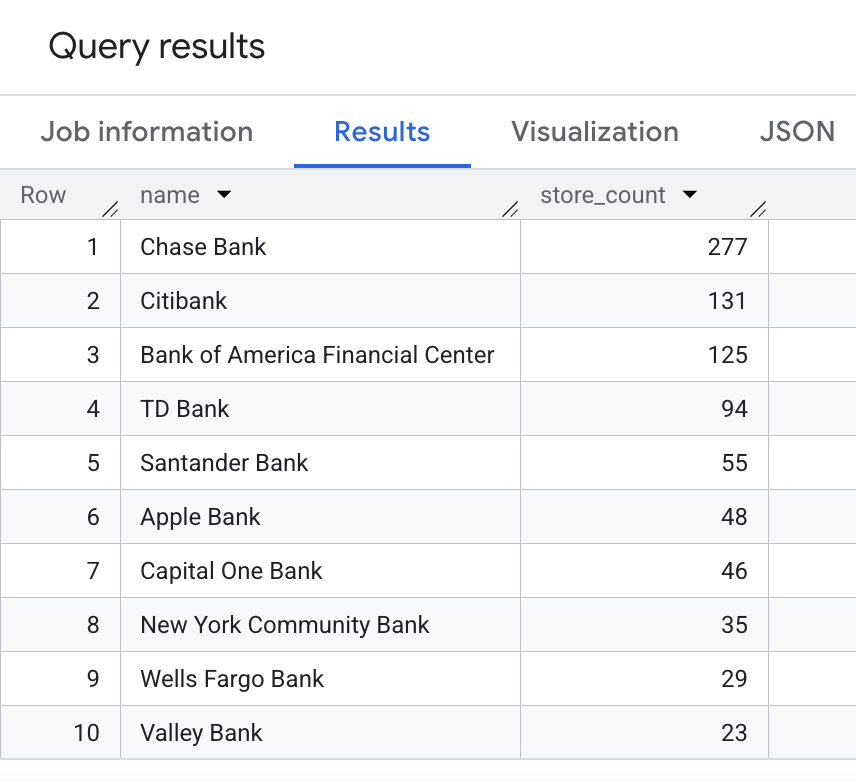The width and height of the screenshot is (856, 782).
Task: Select the Results tab
Action: (382, 131)
